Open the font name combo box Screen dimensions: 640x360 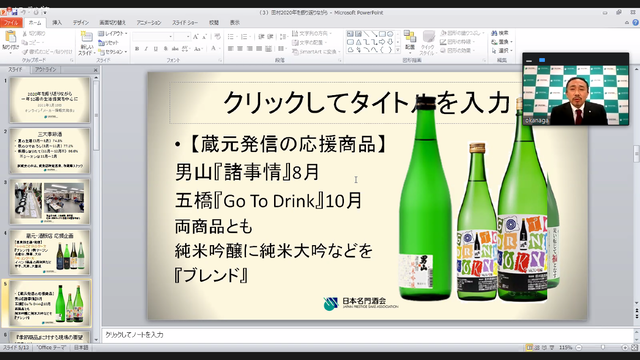pos(153,37)
